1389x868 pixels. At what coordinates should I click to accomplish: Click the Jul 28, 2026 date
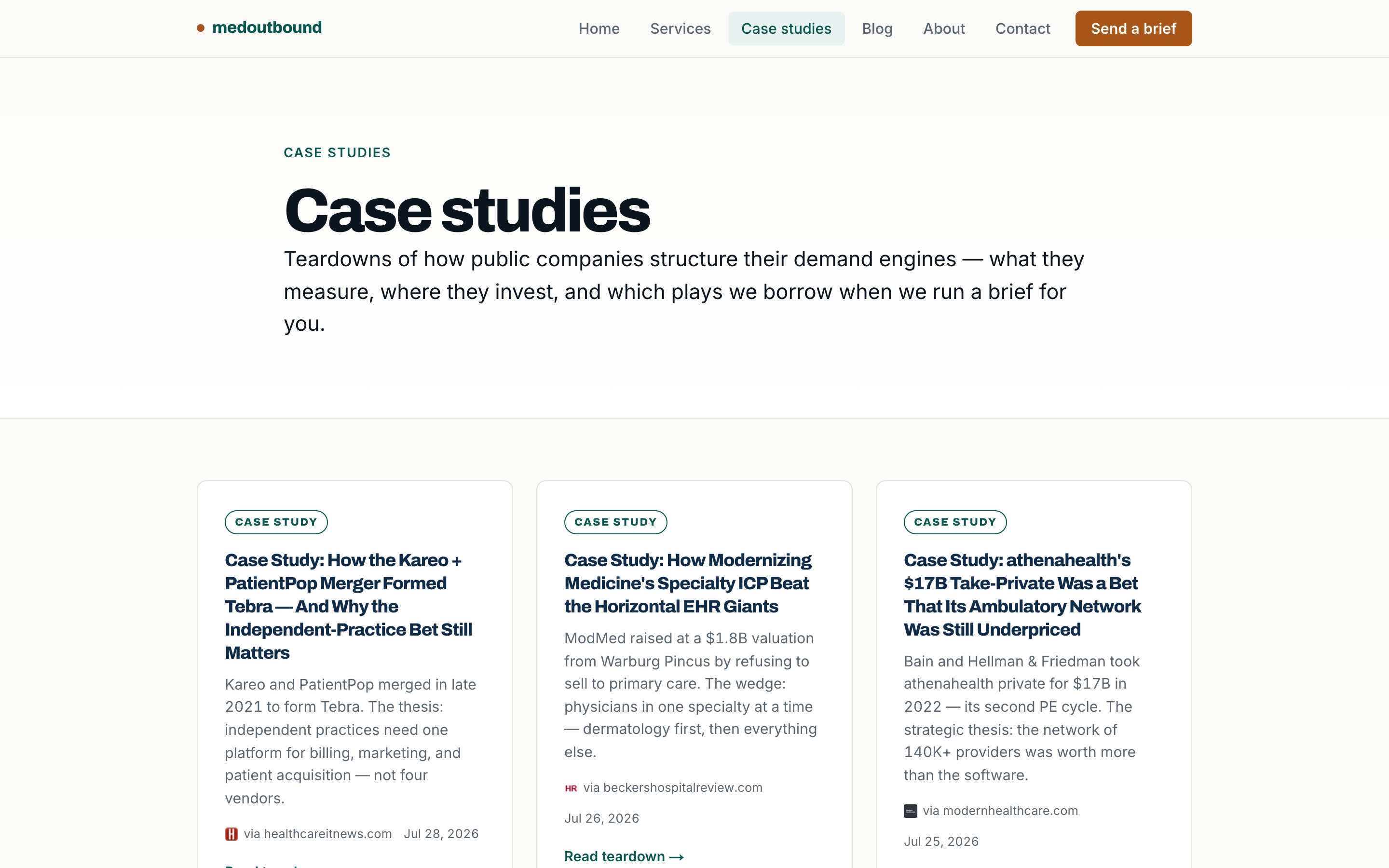click(x=441, y=834)
